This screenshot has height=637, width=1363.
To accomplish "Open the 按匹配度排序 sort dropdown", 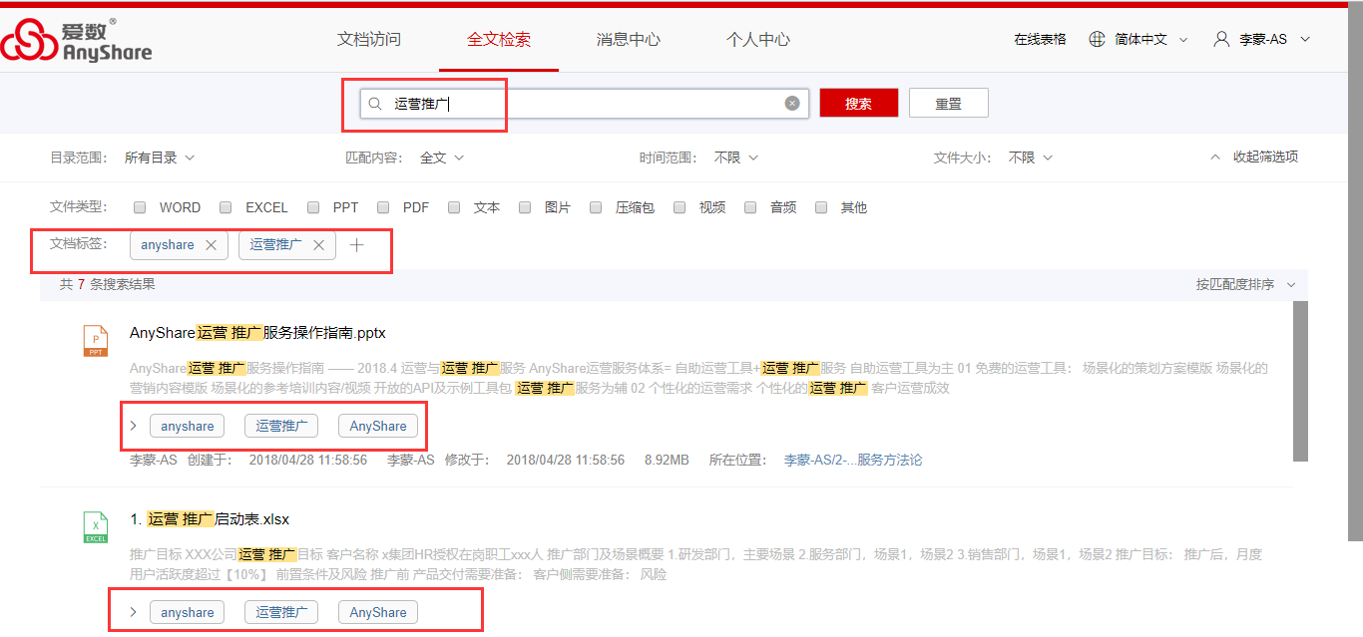I will tap(1246, 285).
